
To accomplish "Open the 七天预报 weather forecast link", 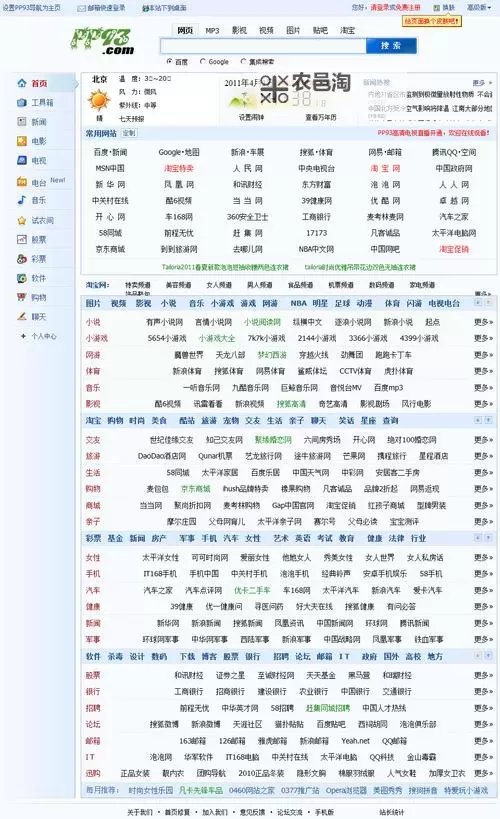I will (132, 119).
